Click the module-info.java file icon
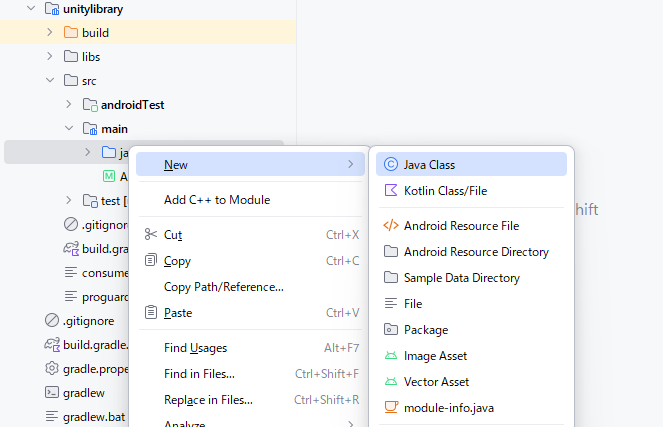Viewport: 663px width, 427px height. (x=391, y=408)
